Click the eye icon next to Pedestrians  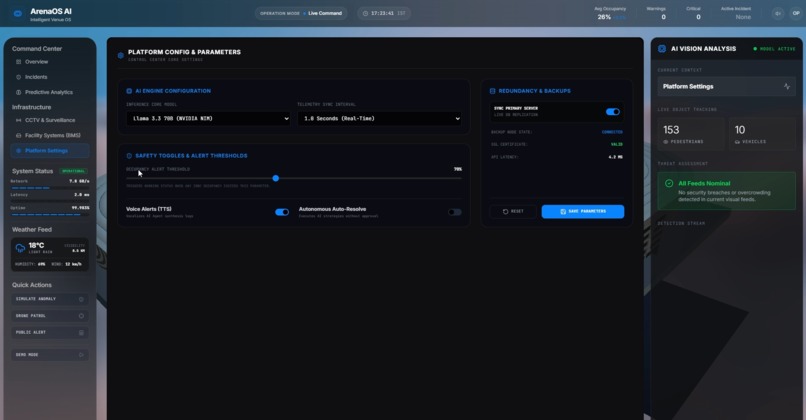pyautogui.click(x=666, y=142)
